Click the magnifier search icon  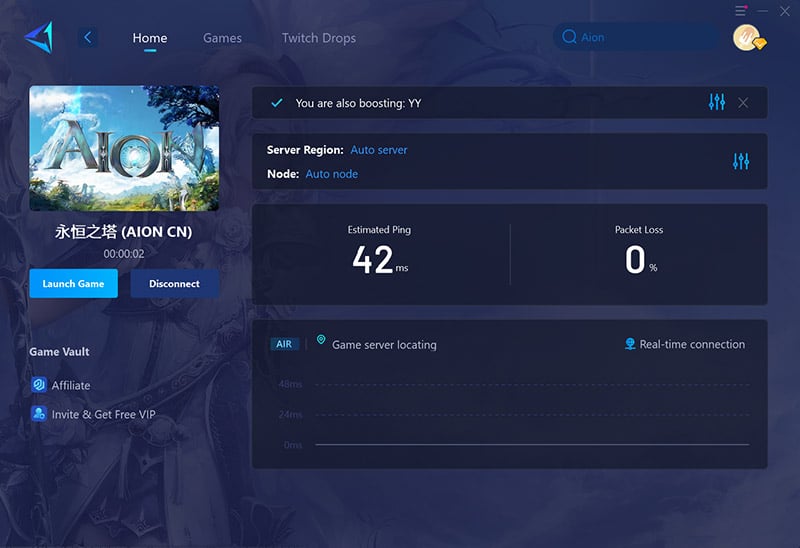pyautogui.click(x=569, y=37)
